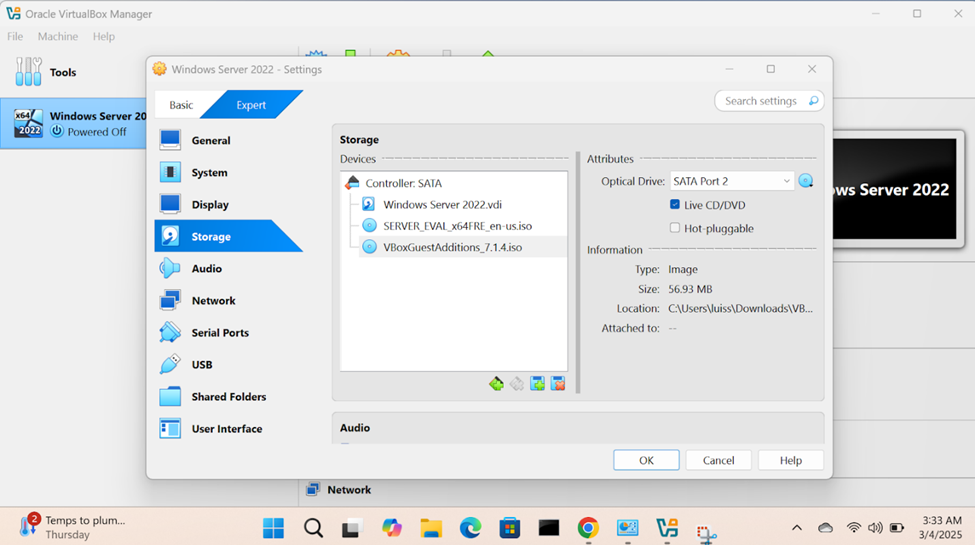Open Microsoft Store from the taskbar

509,528
